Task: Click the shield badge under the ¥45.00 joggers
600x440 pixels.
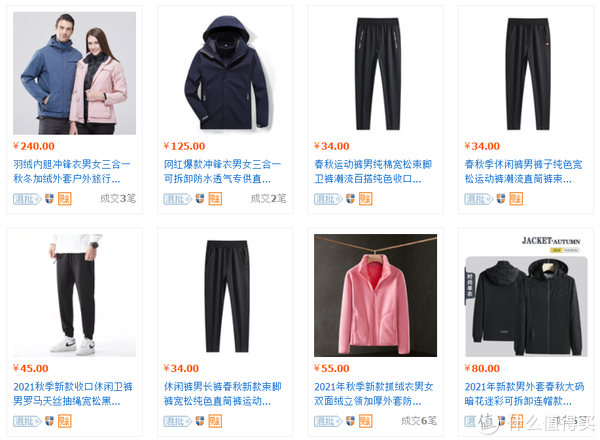Action: pyautogui.click(x=49, y=421)
